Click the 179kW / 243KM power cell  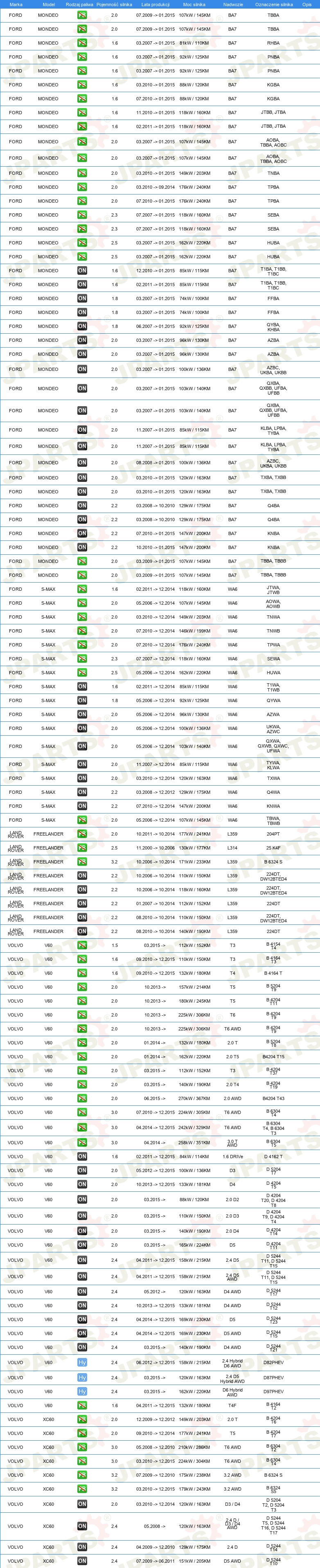pyautogui.click(x=194, y=1489)
